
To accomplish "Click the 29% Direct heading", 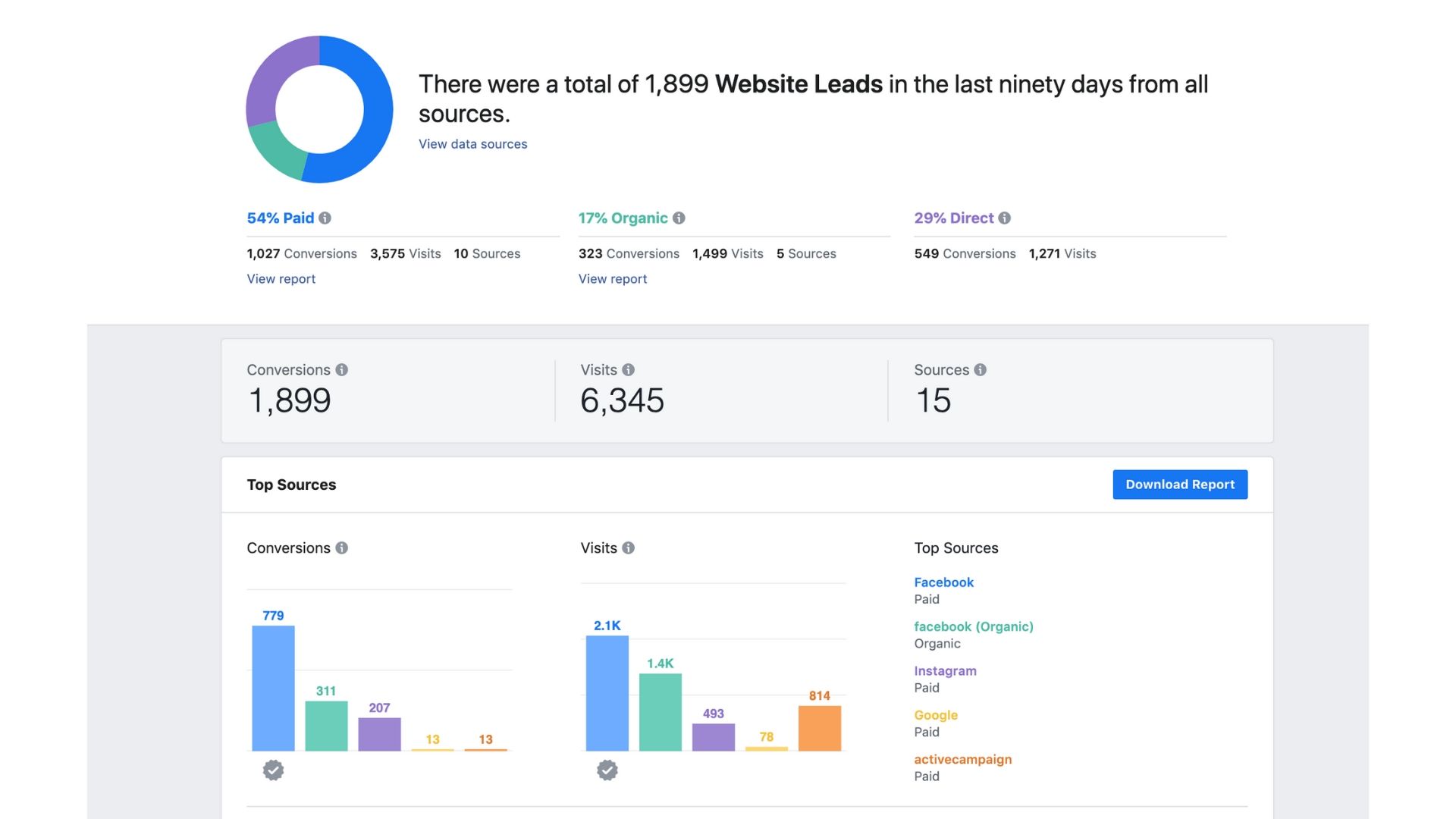I will pos(954,218).
